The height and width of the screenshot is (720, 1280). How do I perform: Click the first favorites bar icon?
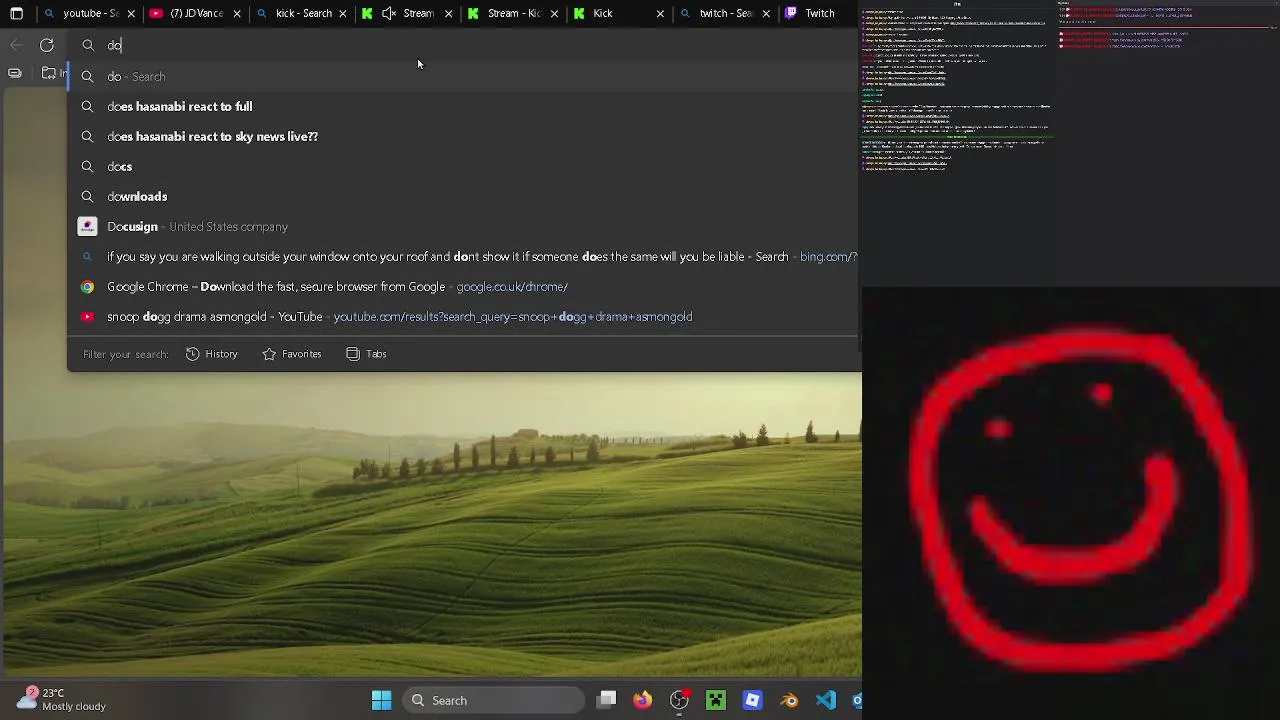15,73
